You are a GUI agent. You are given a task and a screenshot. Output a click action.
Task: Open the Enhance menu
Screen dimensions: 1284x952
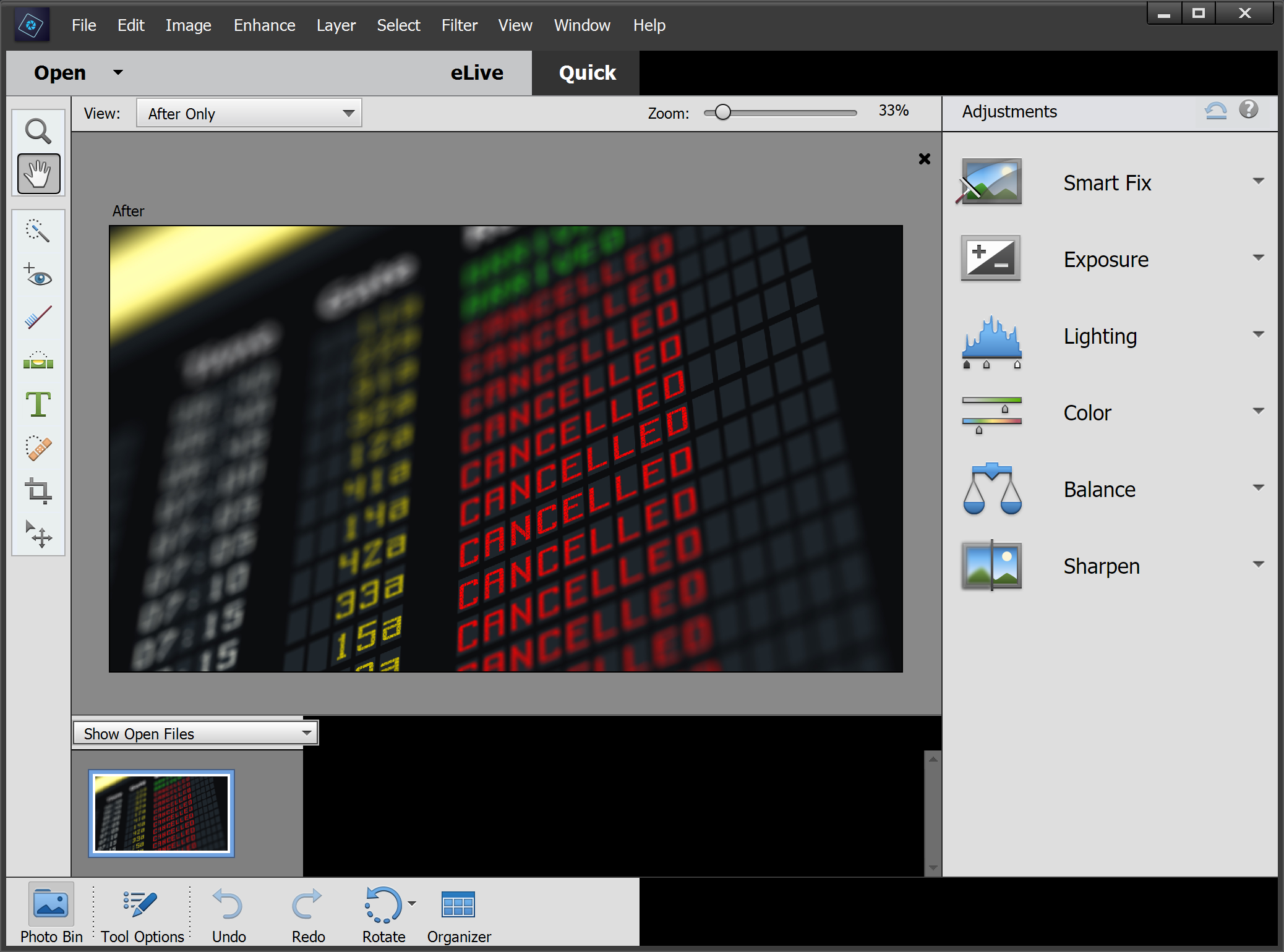(x=264, y=25)
